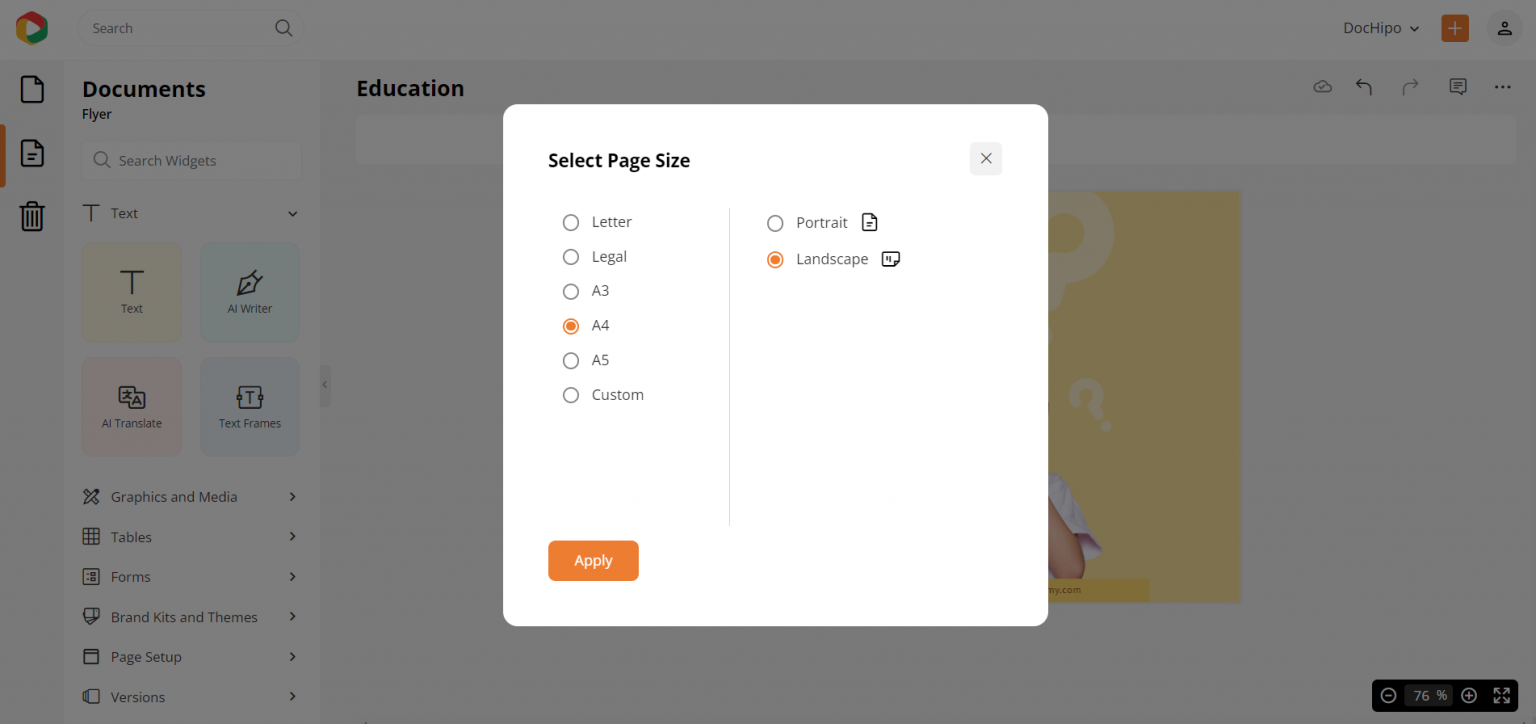Select the Custom page size option
This screenshot has width=1536, height=724.
point(571,394)
